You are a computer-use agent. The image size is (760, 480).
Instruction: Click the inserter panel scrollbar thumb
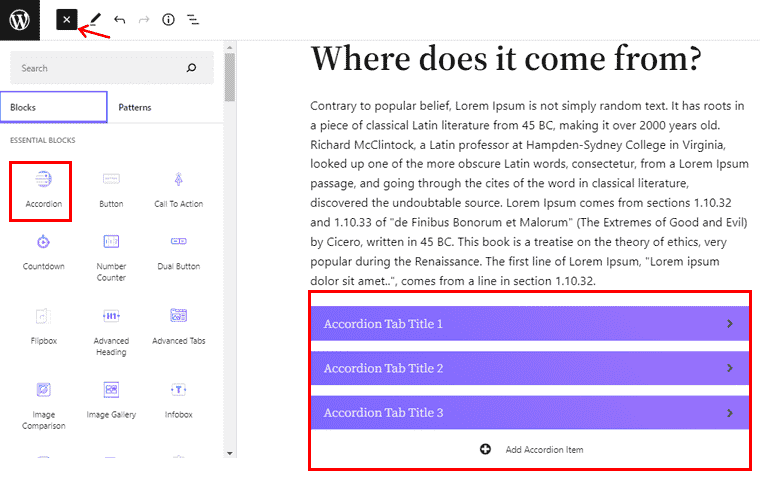pyautogui.click(x=230, y=77)
